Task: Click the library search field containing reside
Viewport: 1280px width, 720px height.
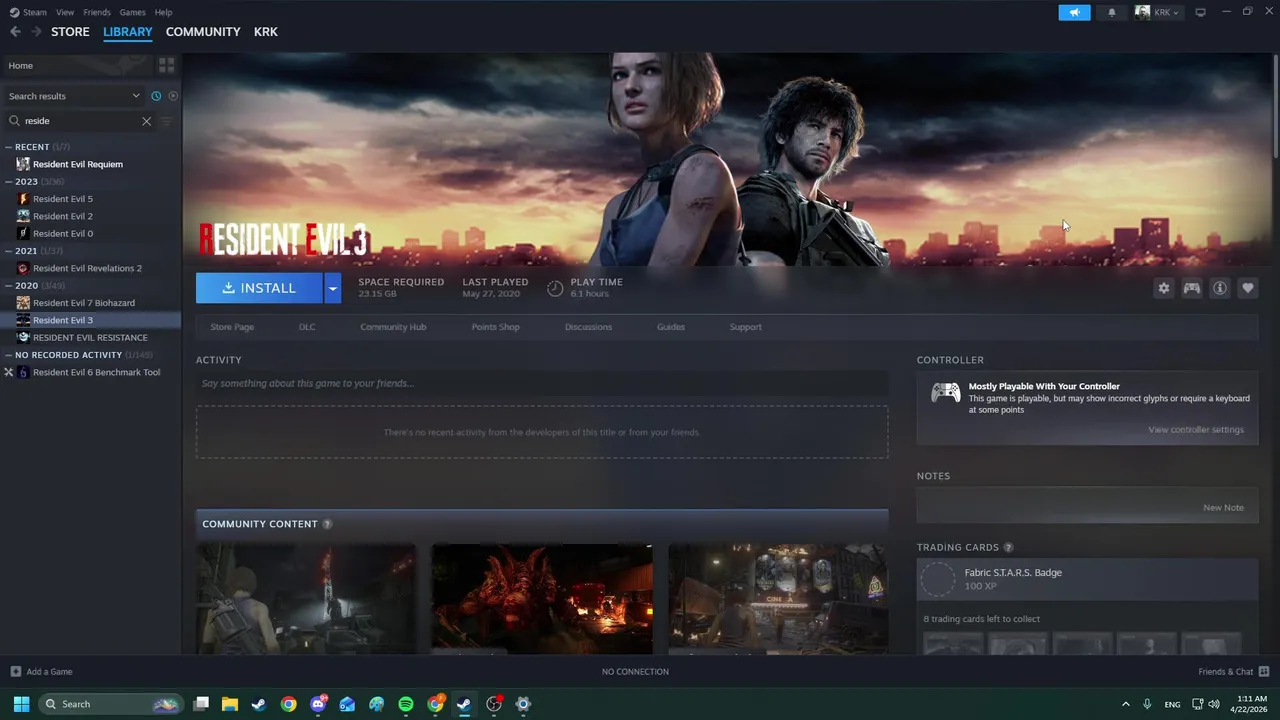Action: (80, 121)
